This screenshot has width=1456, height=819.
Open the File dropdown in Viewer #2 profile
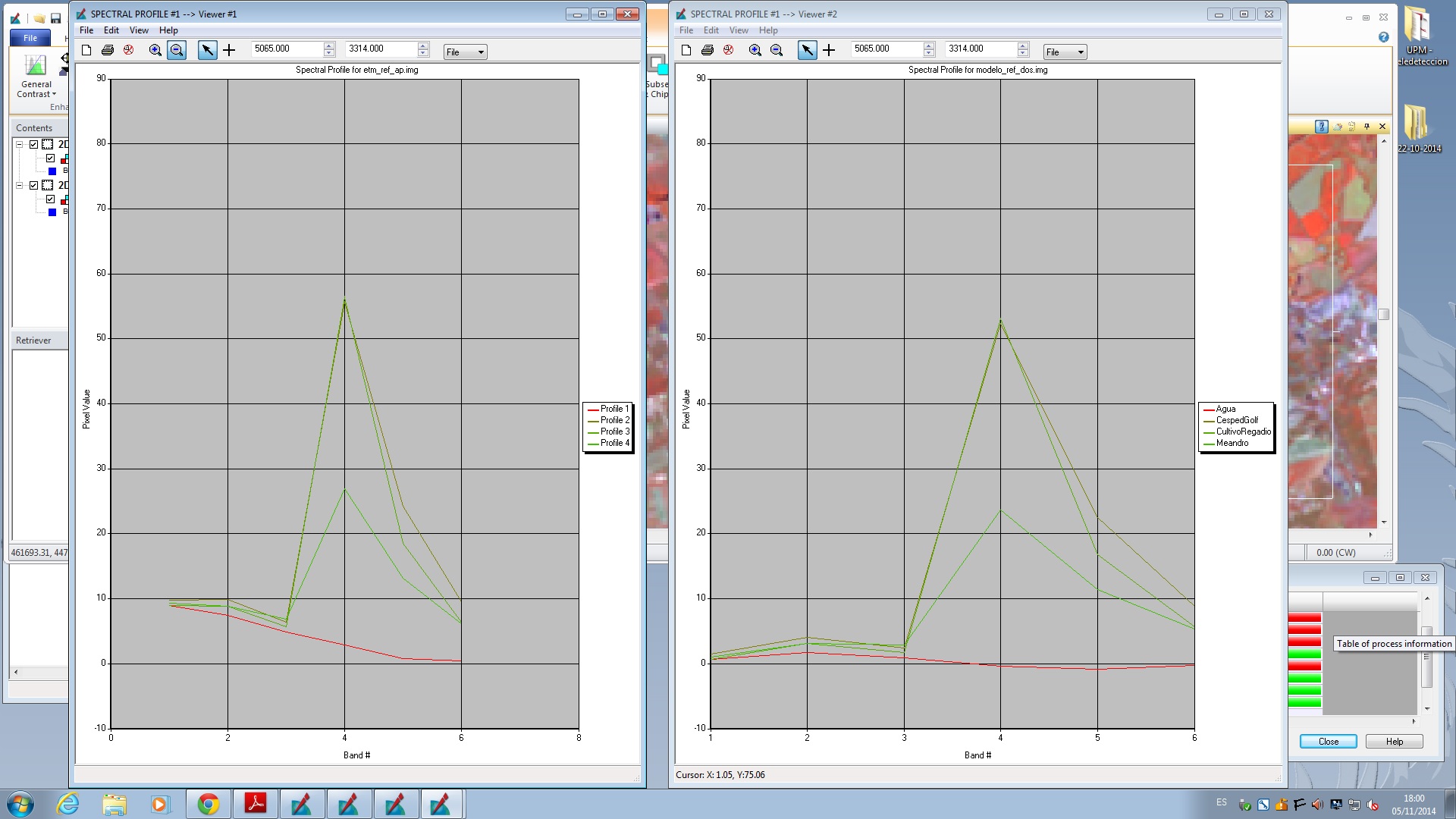1065,52
